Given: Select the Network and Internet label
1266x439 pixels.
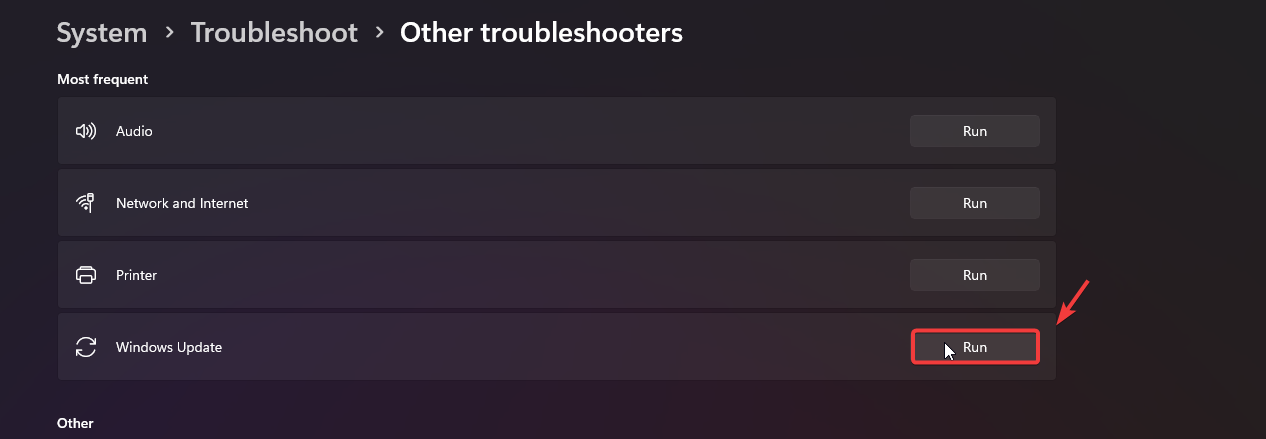Looking at the screenshot, I should point(182,203).
